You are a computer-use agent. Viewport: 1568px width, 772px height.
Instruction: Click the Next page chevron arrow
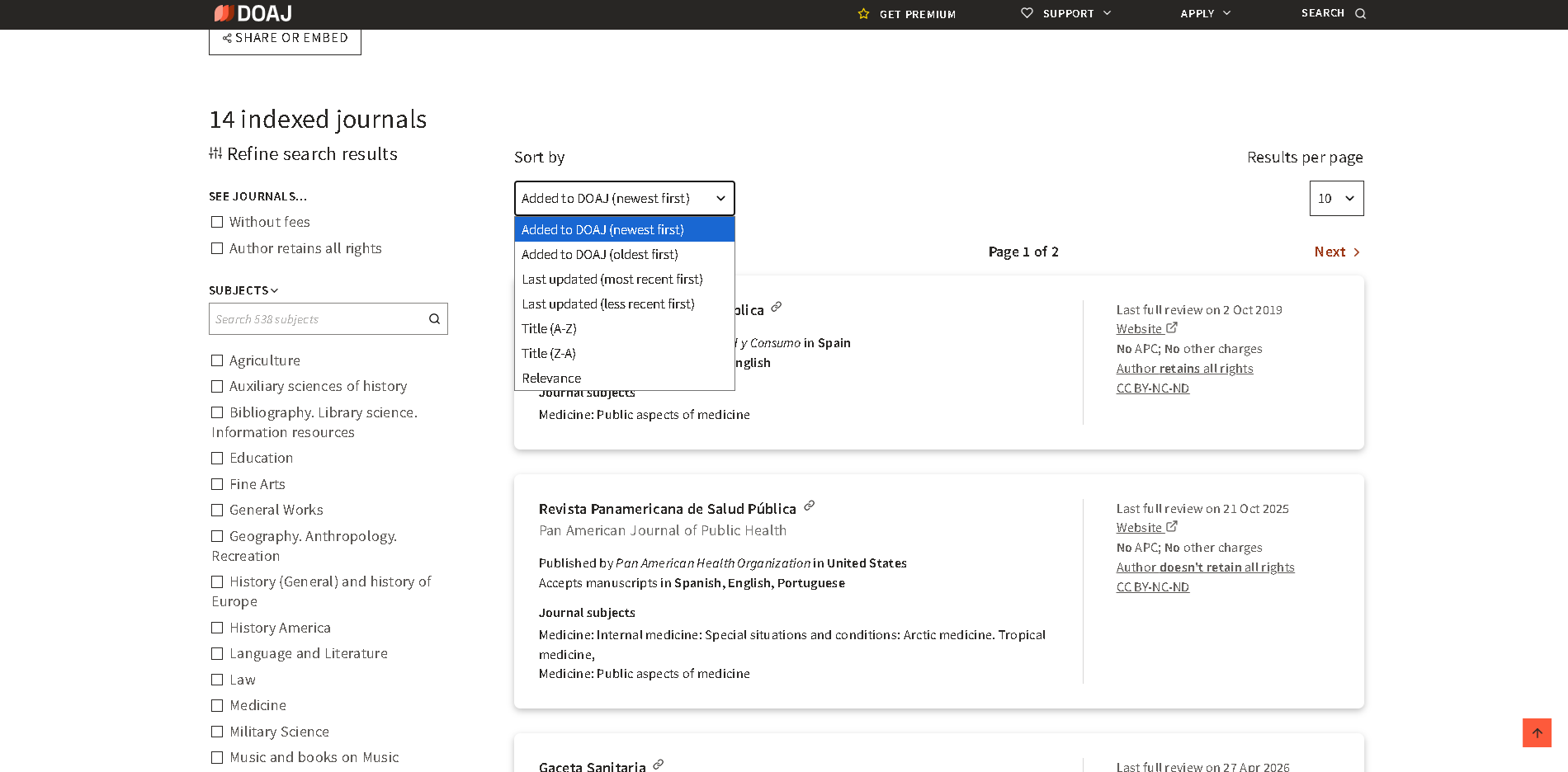point(1356,252)
